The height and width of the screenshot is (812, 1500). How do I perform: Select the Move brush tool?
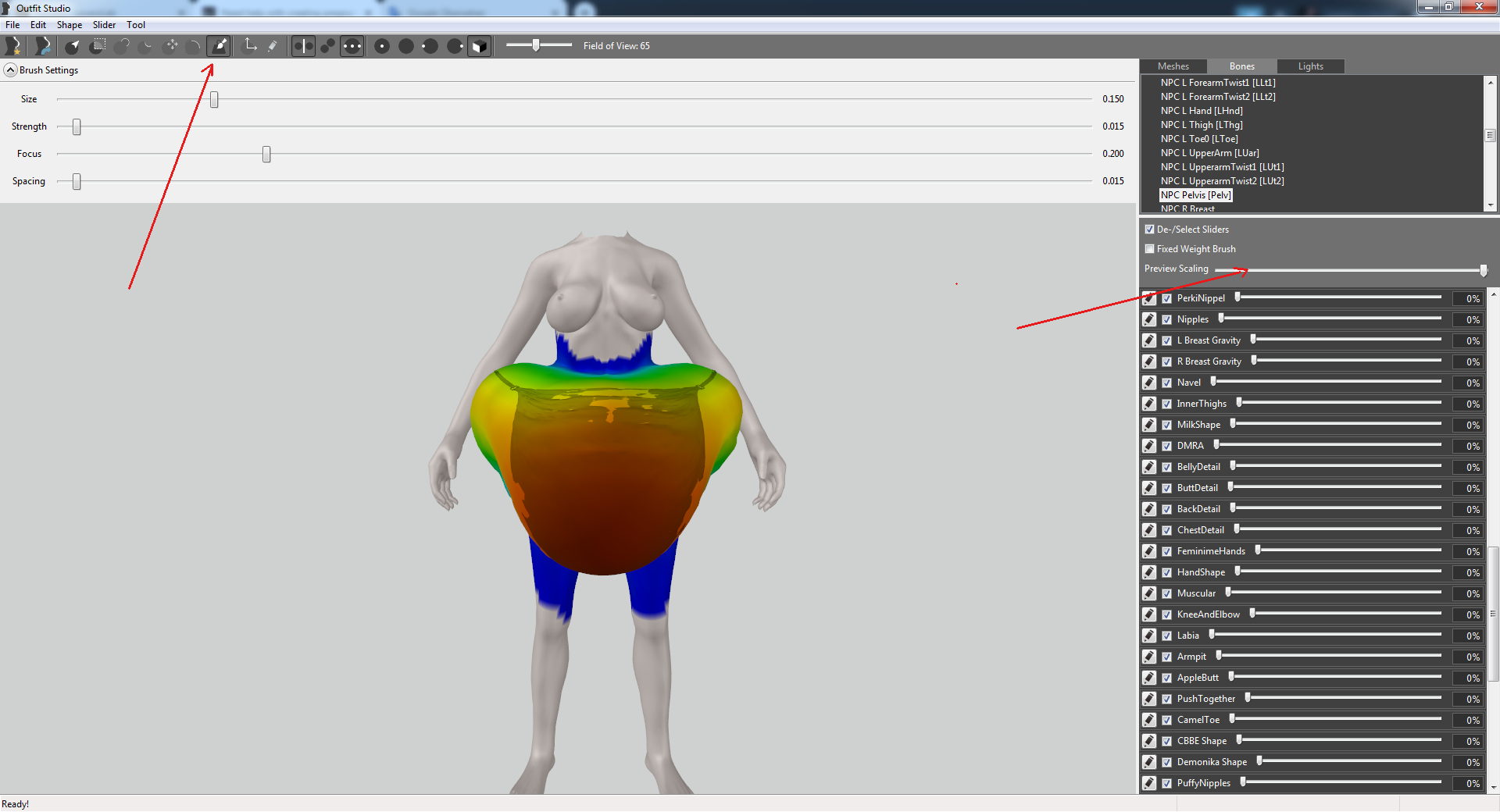coord(171,46)
